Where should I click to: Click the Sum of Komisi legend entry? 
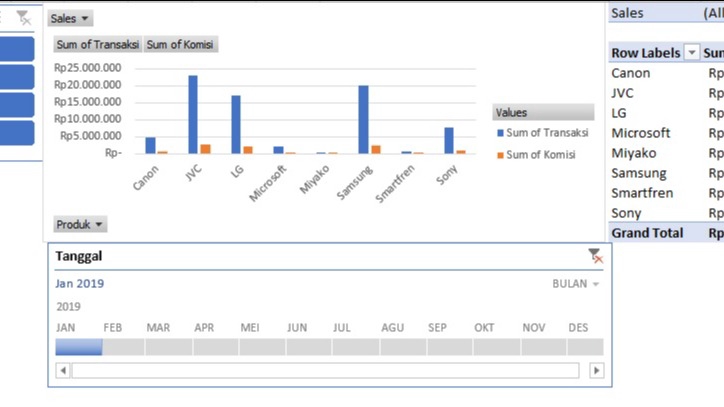536,155
